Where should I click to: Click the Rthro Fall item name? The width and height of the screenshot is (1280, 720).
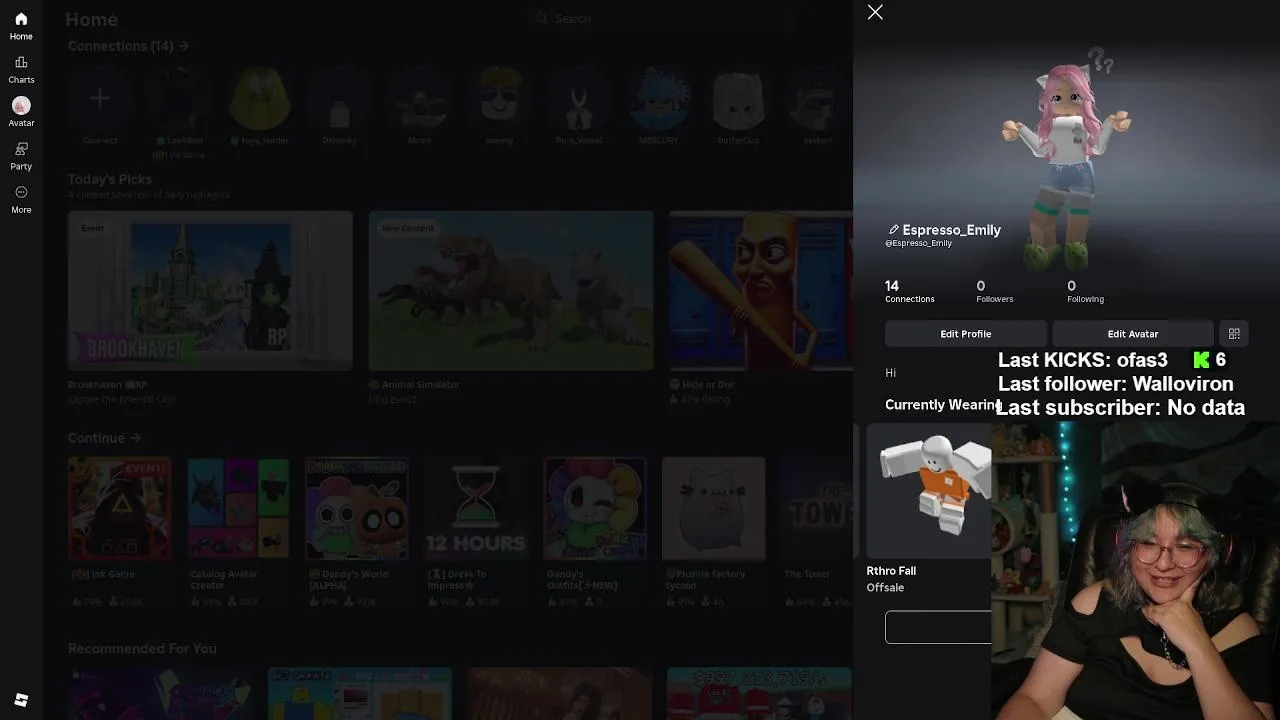pos(891,571)
